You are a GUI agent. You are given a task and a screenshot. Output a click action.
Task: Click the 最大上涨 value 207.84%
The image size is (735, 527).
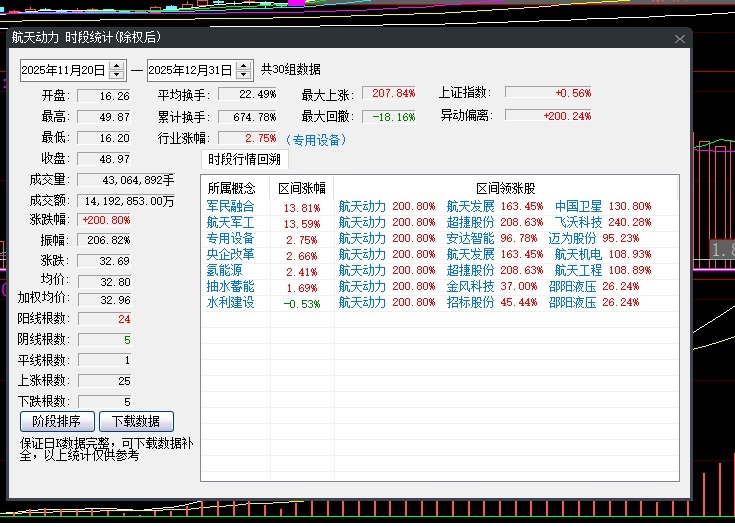pyautogui.click(x=389, y=93)
